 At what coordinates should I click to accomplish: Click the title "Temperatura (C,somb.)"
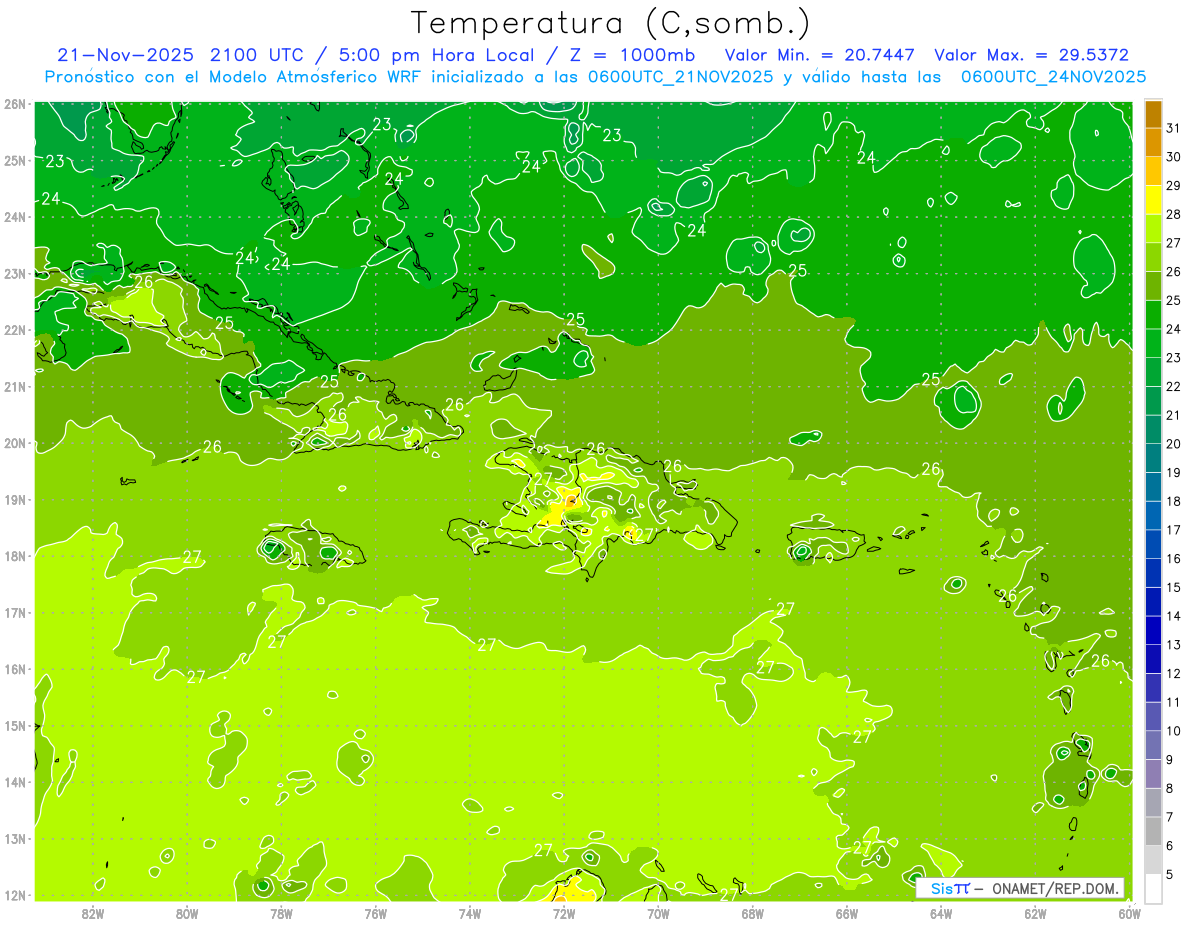[611, 23]
